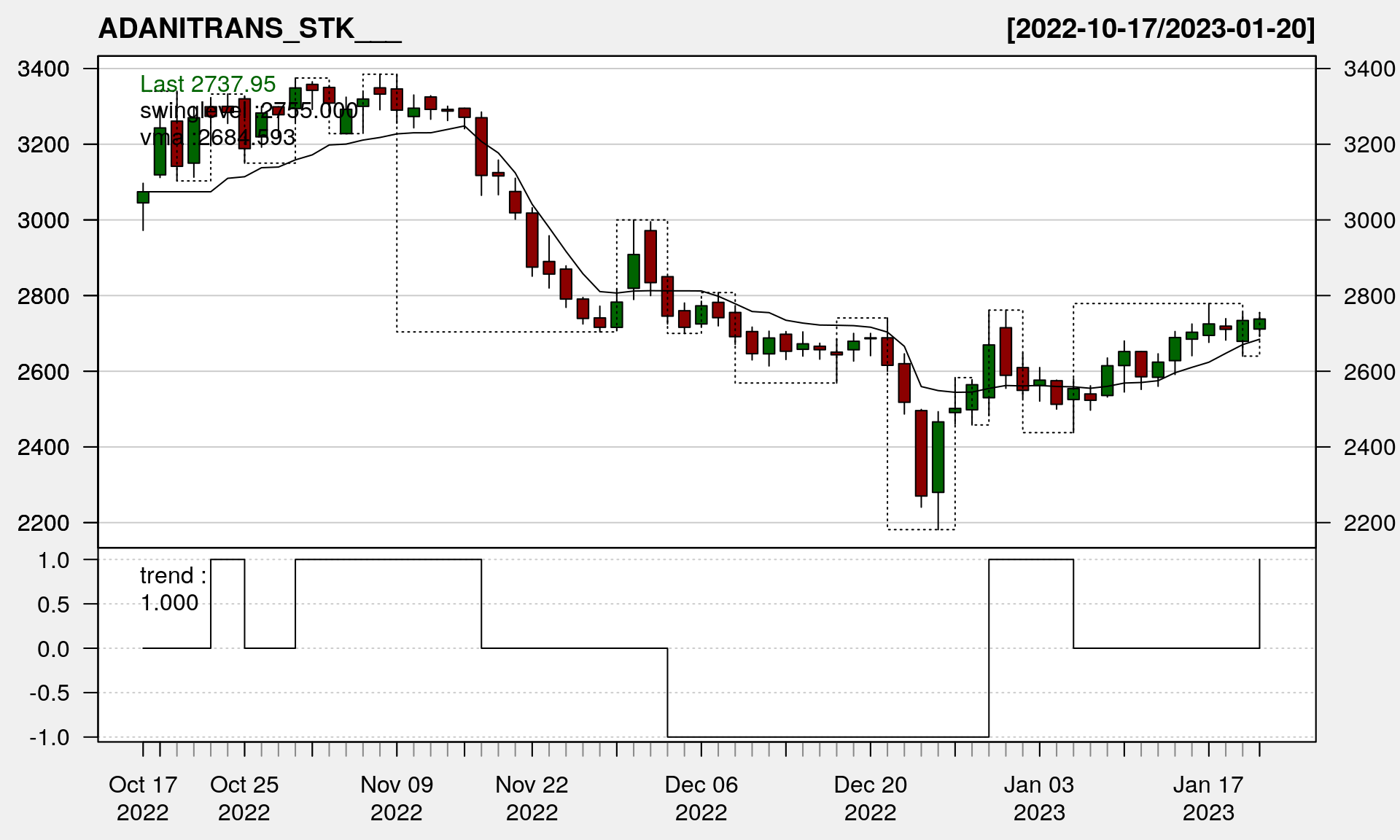This screenshot has height=840, width=1400.
Task: Click the -1.0 label on trend axis
Action: tap(50, 737)
